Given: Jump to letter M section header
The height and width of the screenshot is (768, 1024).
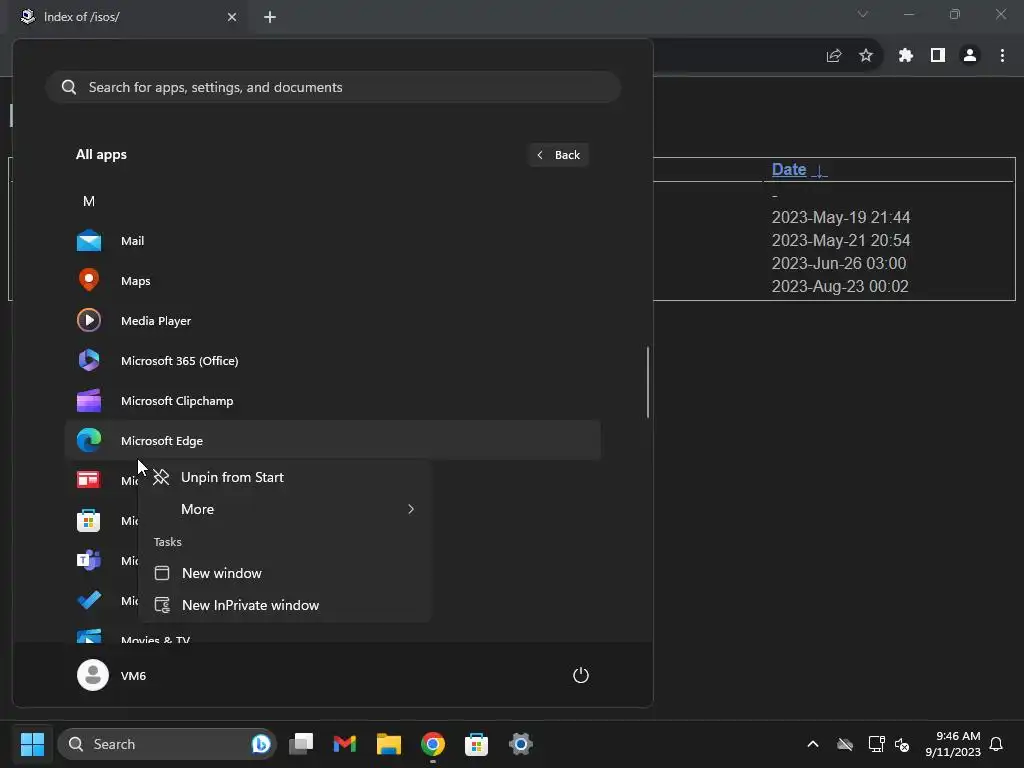Looking at the screenshot, I should pyautogui.click(x=89, y=201).
